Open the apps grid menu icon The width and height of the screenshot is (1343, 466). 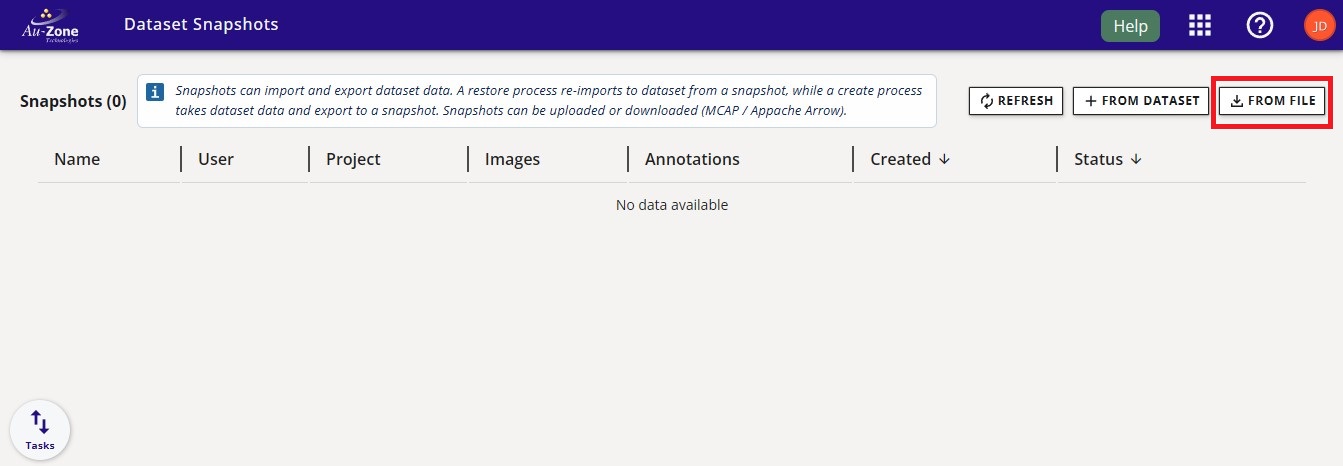point(1199,26)
